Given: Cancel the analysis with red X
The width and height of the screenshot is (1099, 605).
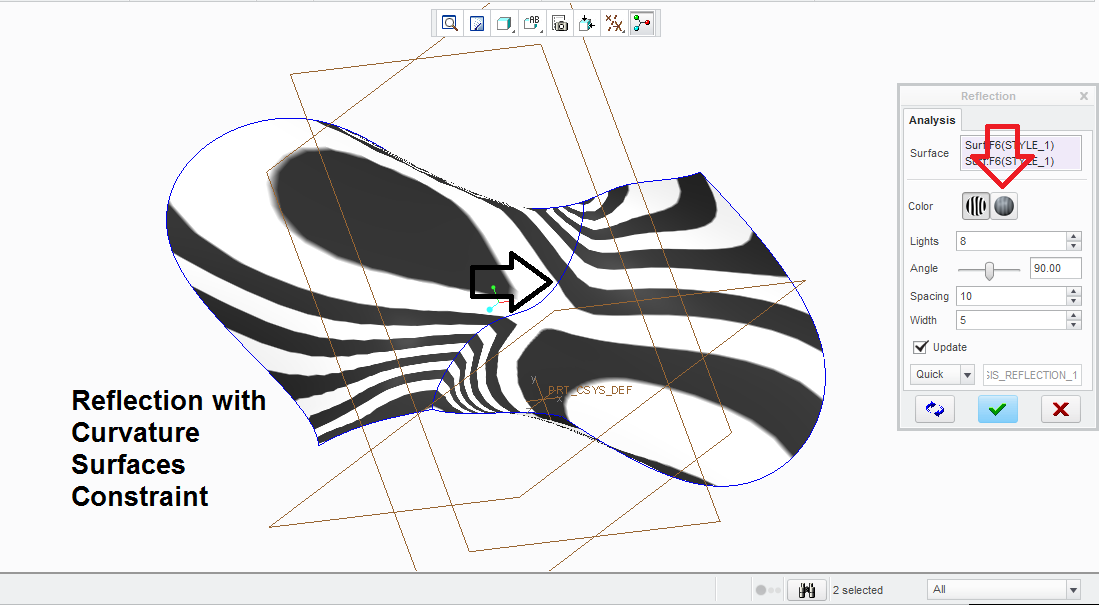Looking at the screenshot, I should (x=1060, y=409).
